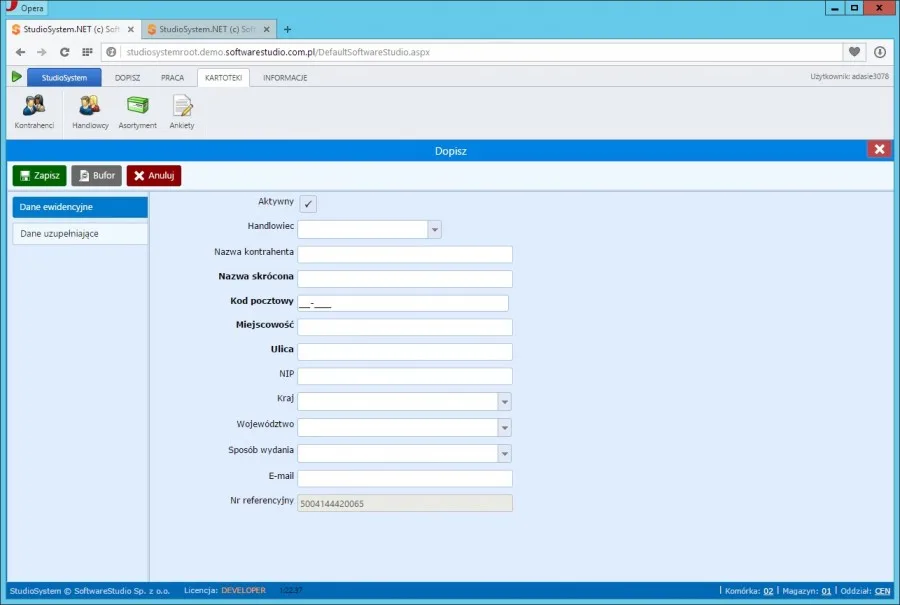Close the first StudioSystem.NET browser tab
Screen dimensions: 900x605
pos(131,29)
